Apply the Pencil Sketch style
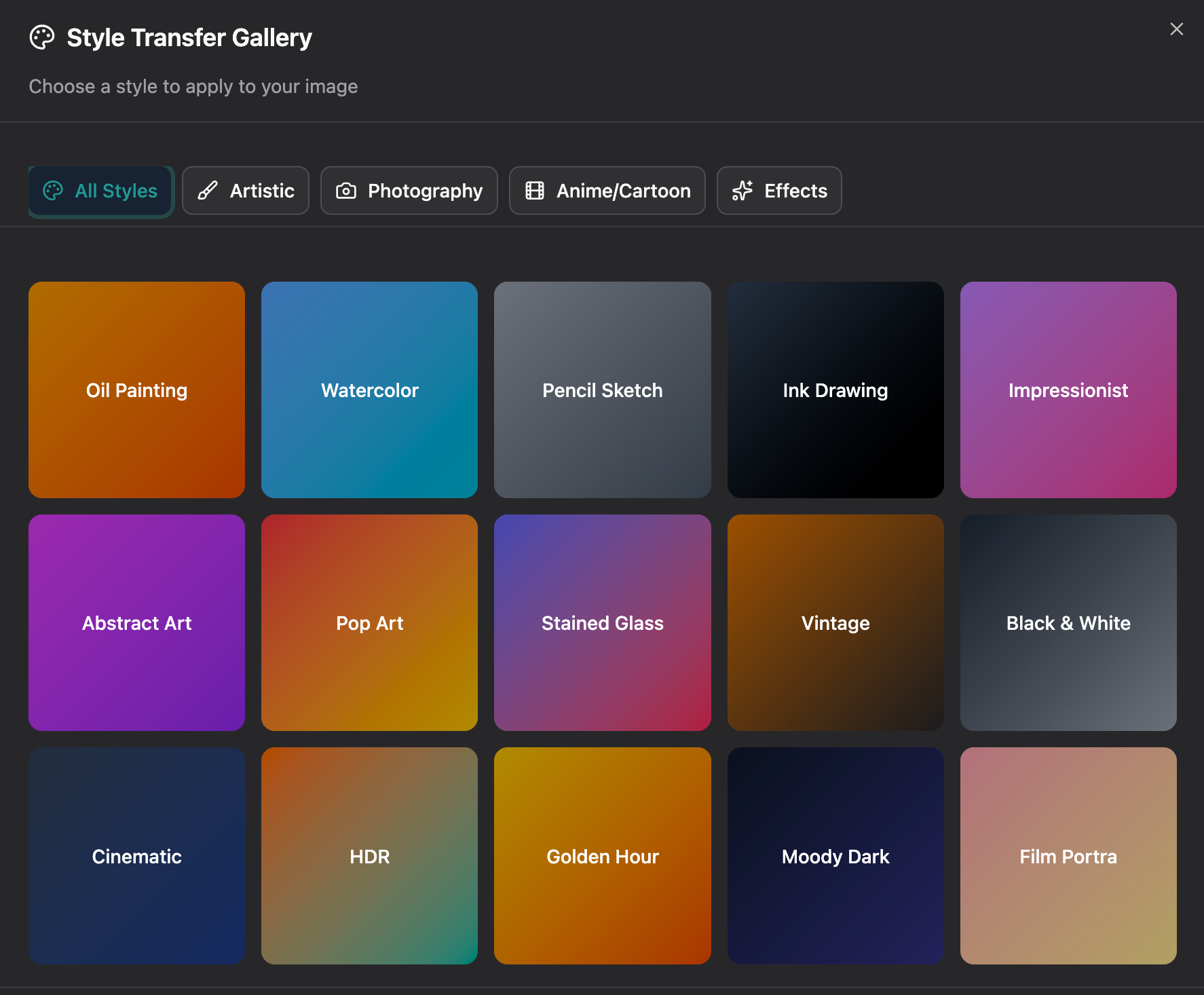1204x995 pixels. pyautogui.click(x=602, y=390)
